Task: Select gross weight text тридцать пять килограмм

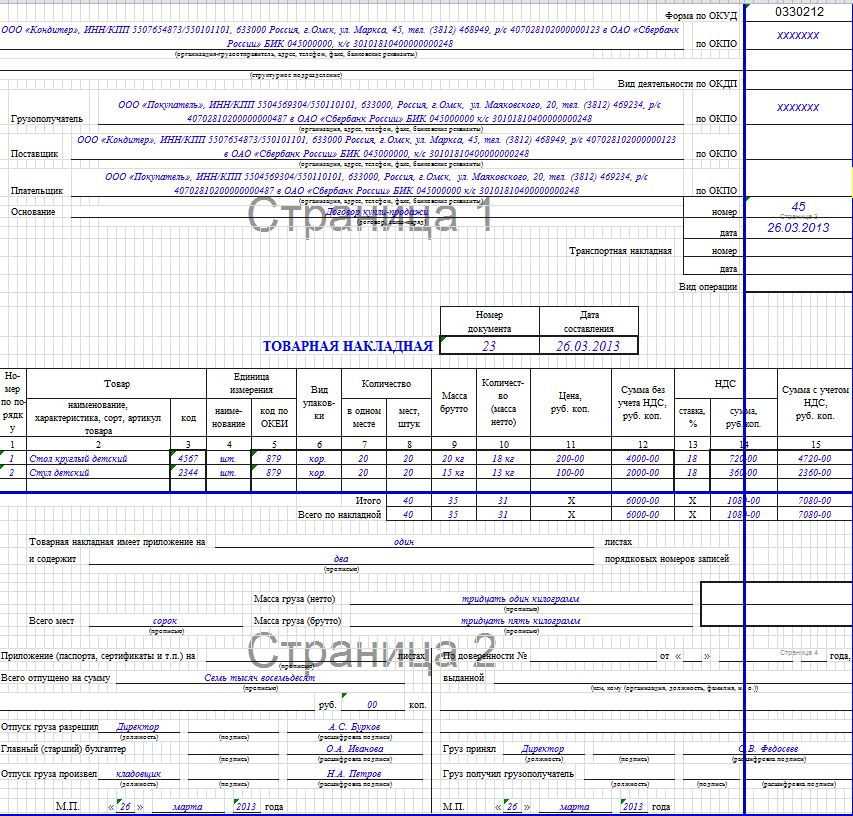Action: pos(521,621)
